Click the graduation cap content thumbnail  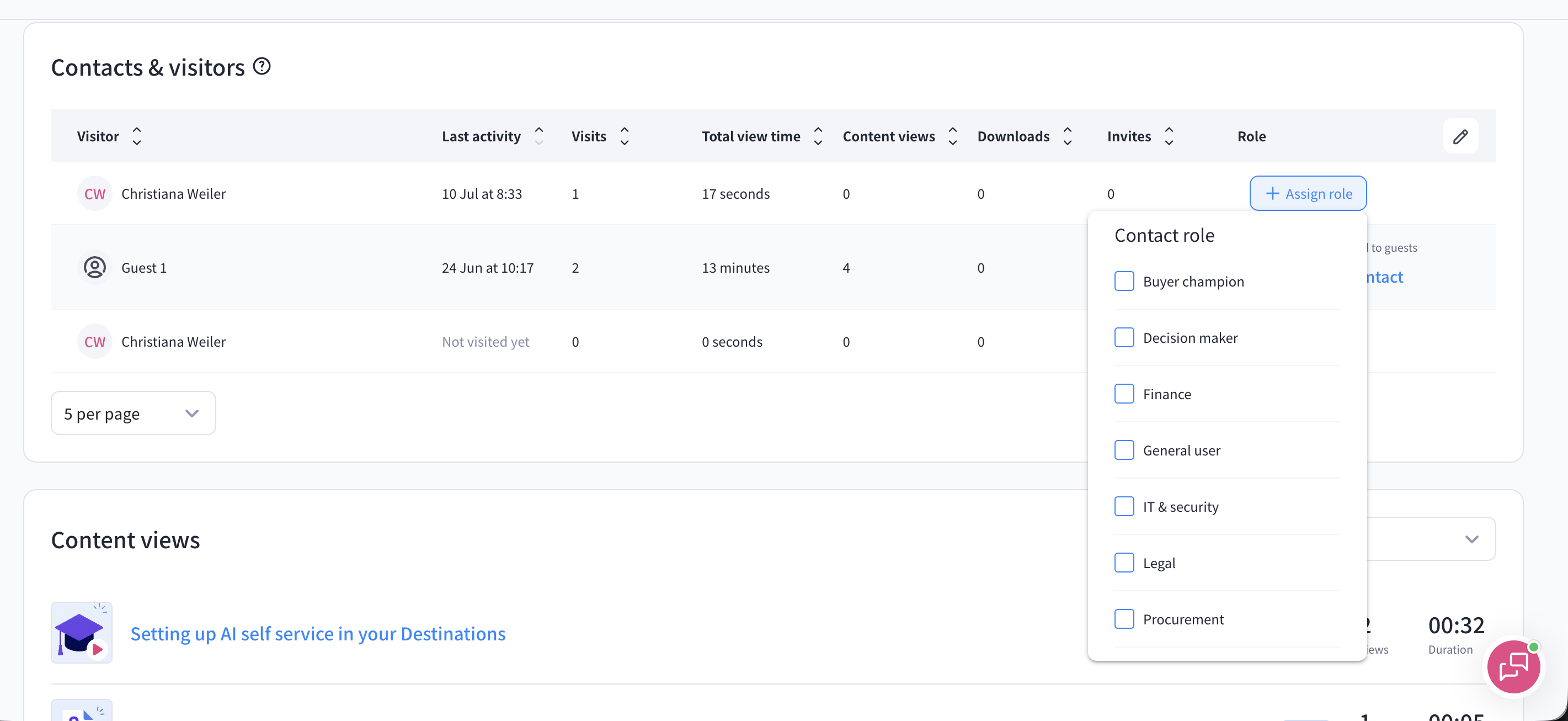(x=82, y=633)
